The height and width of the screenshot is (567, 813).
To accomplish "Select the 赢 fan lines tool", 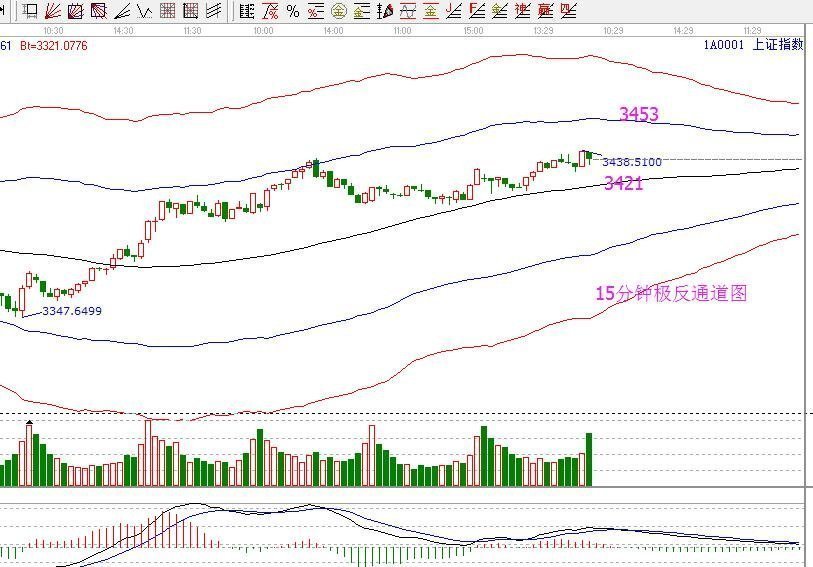I will click(545, 10).
